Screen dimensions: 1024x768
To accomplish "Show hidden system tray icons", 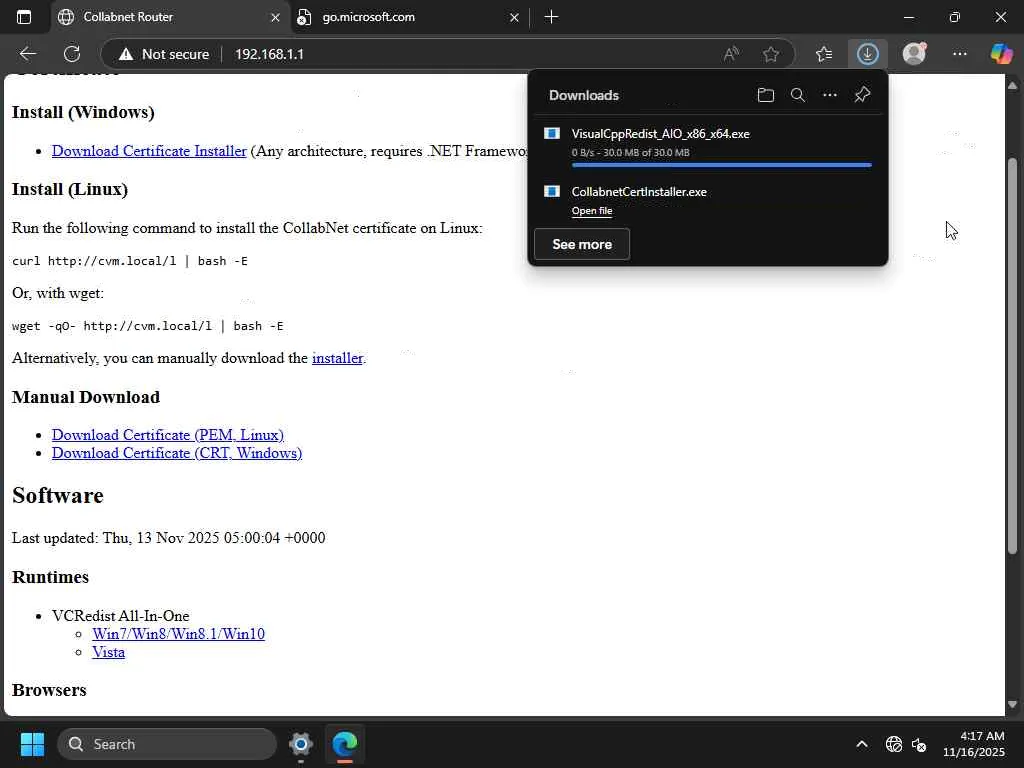I will coord(862,744).
